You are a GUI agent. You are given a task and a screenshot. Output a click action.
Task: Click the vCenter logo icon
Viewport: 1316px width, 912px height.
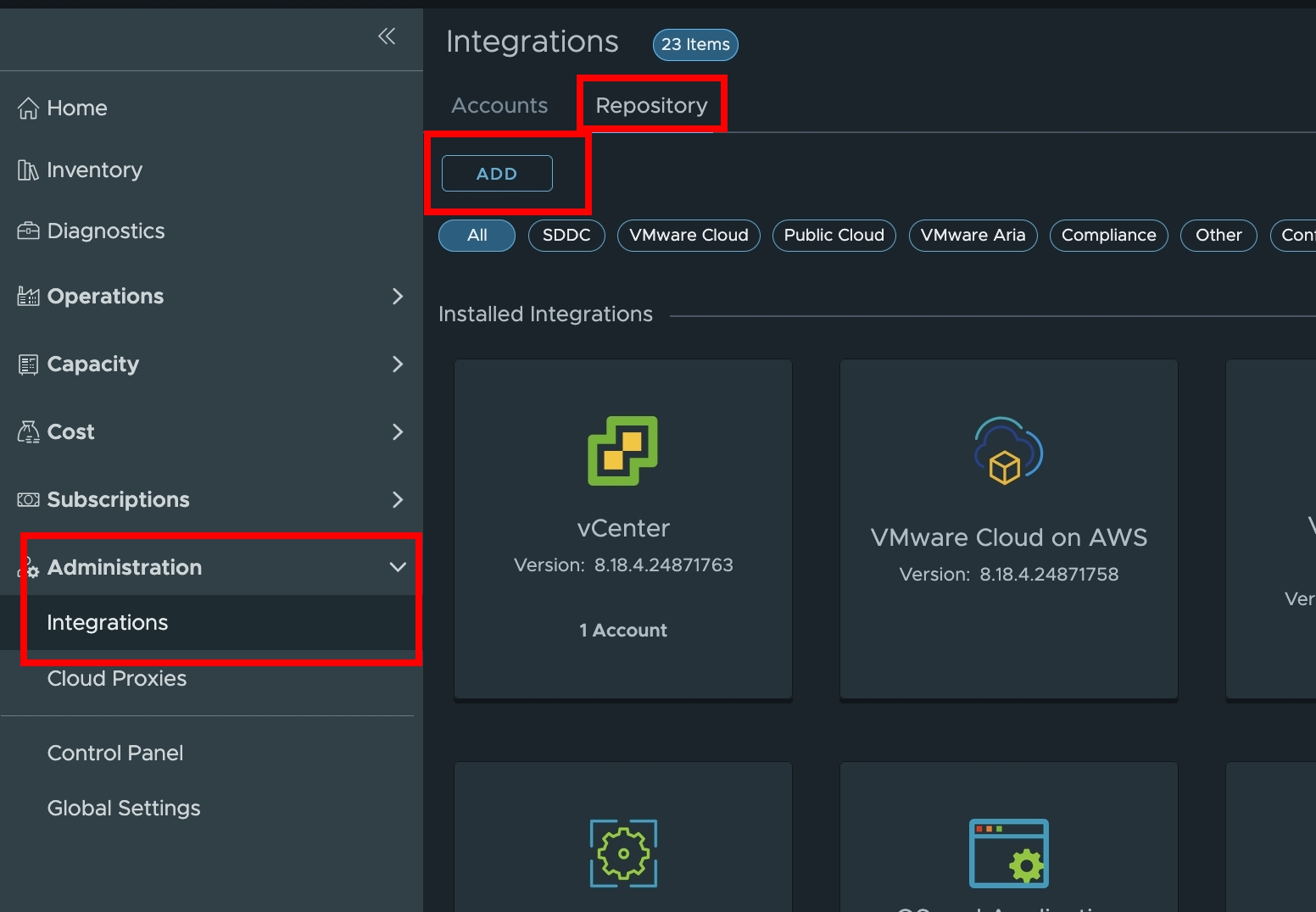[623, 451]
